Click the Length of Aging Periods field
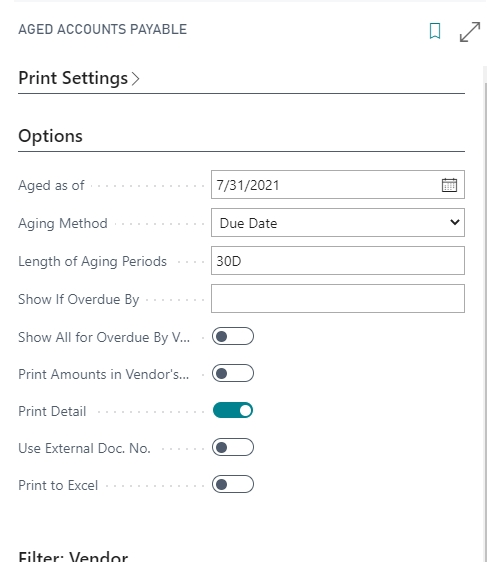487x562 pixels. (338, 261)
